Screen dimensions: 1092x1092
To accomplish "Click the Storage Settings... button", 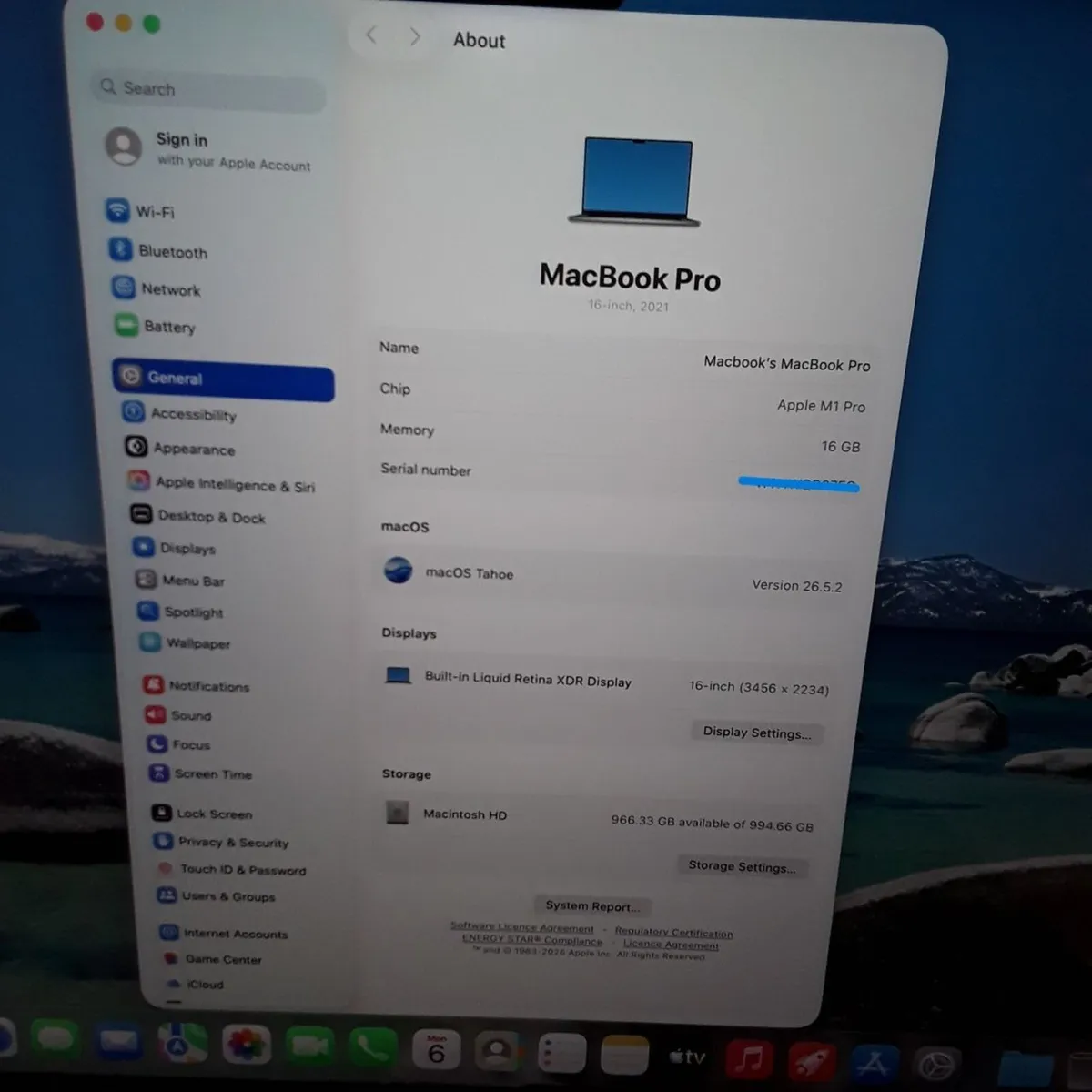I will pyautogui.click(x=742, y=865).
